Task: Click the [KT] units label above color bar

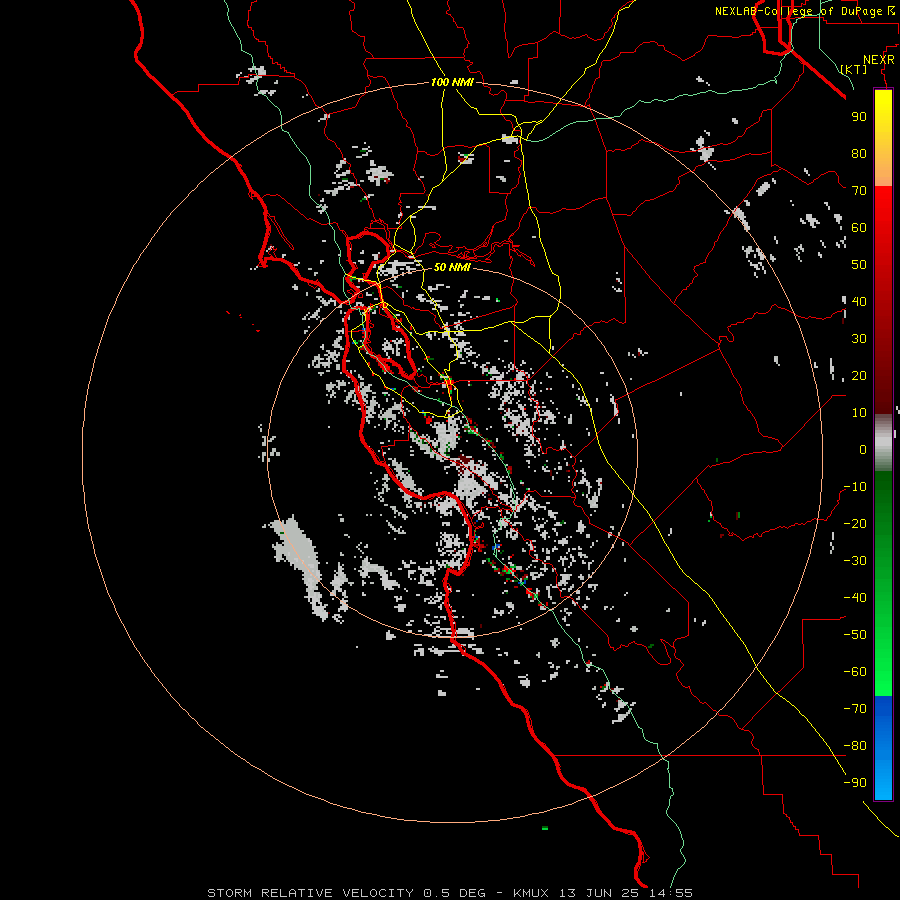Action: click(x=854, y=69)
